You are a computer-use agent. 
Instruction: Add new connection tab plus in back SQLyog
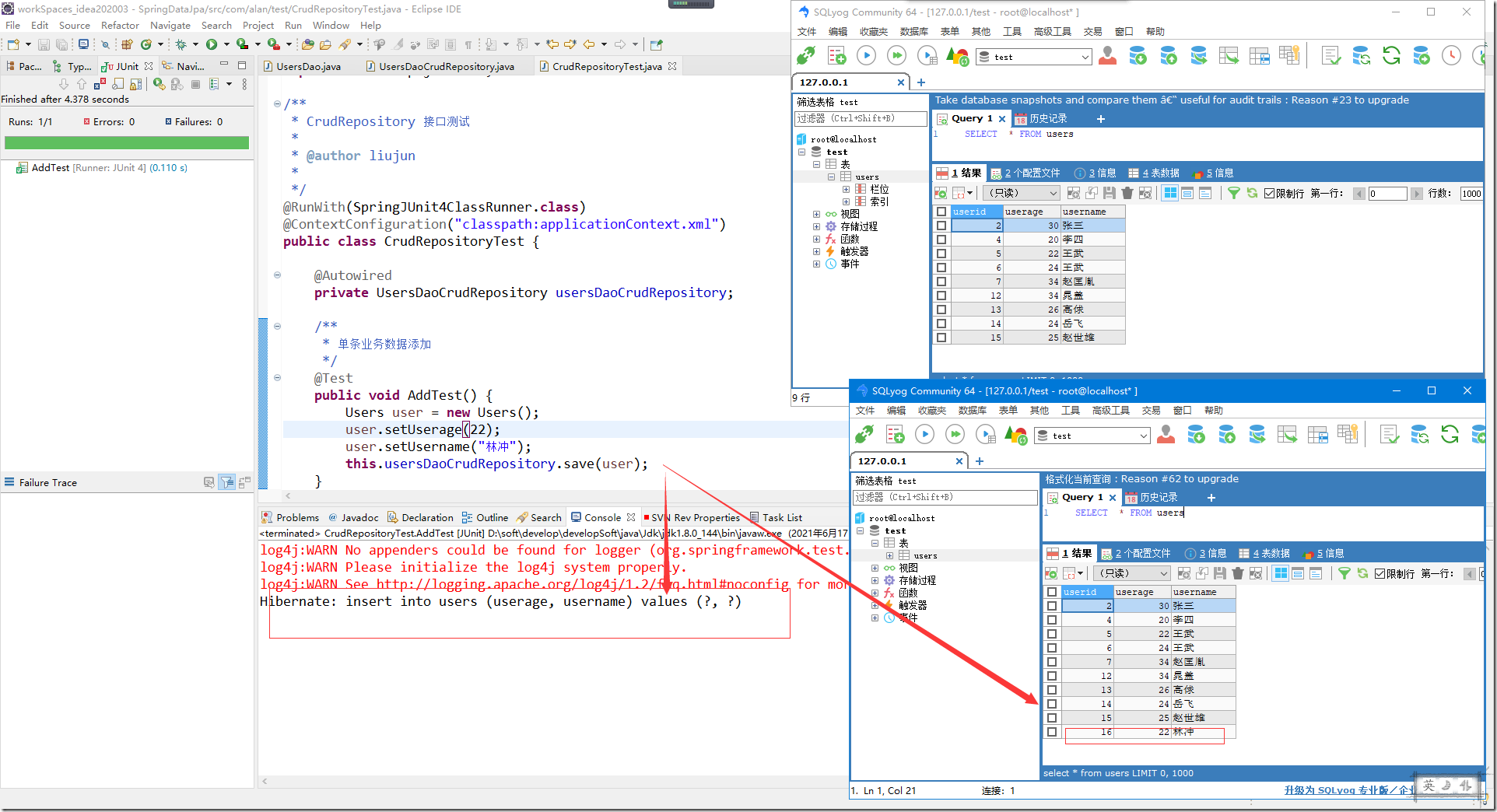(921, 82)
